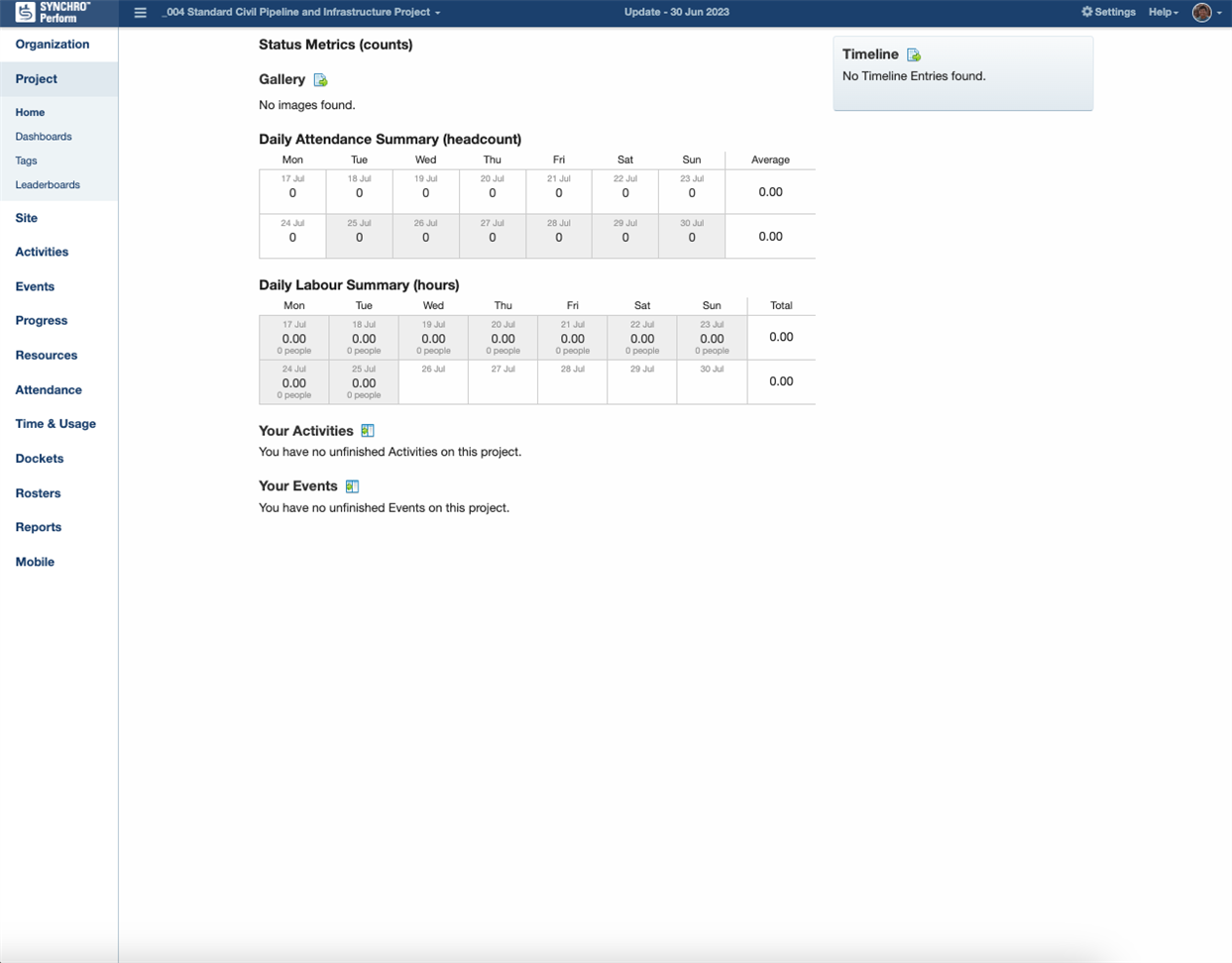Click the SYNCHRO Perform logo
The width and height of the screenshot is (1232, 963).
pos(54,12)
